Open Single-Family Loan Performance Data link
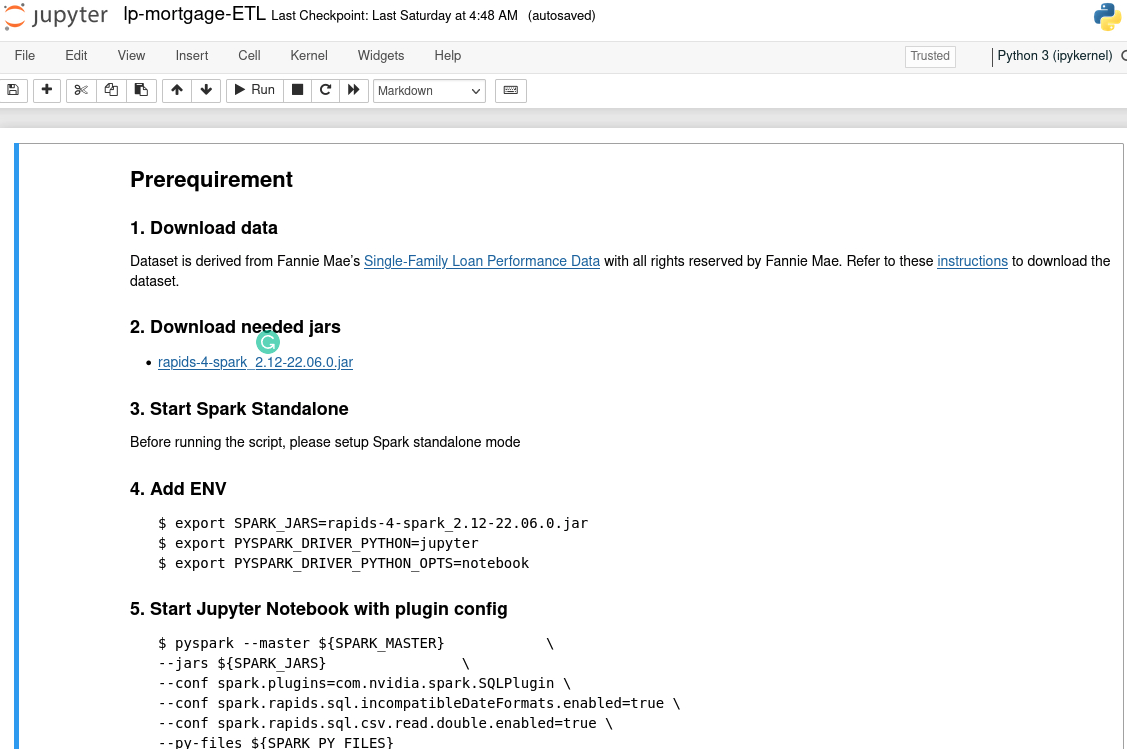This screenshot has height=749, width=1127. click(481, 261)
